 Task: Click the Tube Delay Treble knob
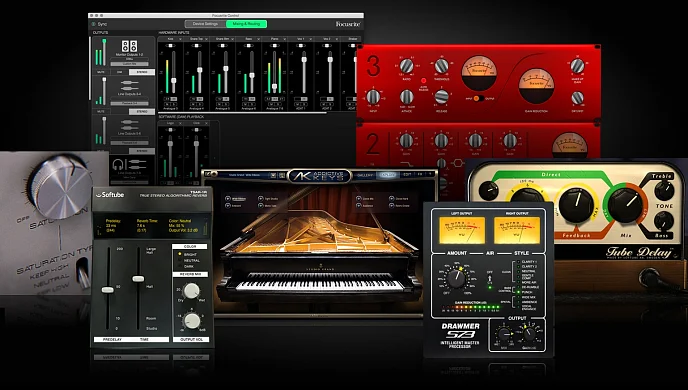(664, 191)
